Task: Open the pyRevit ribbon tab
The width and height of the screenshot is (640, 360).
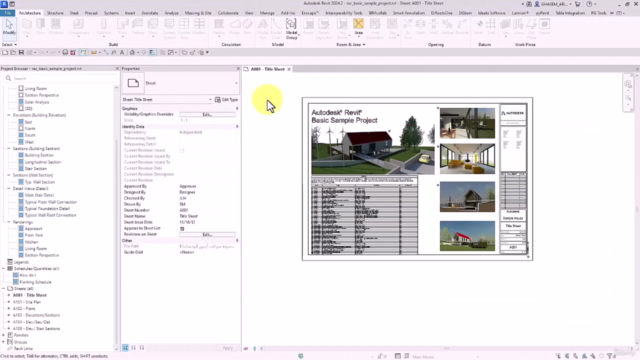Action: (542, 13)
